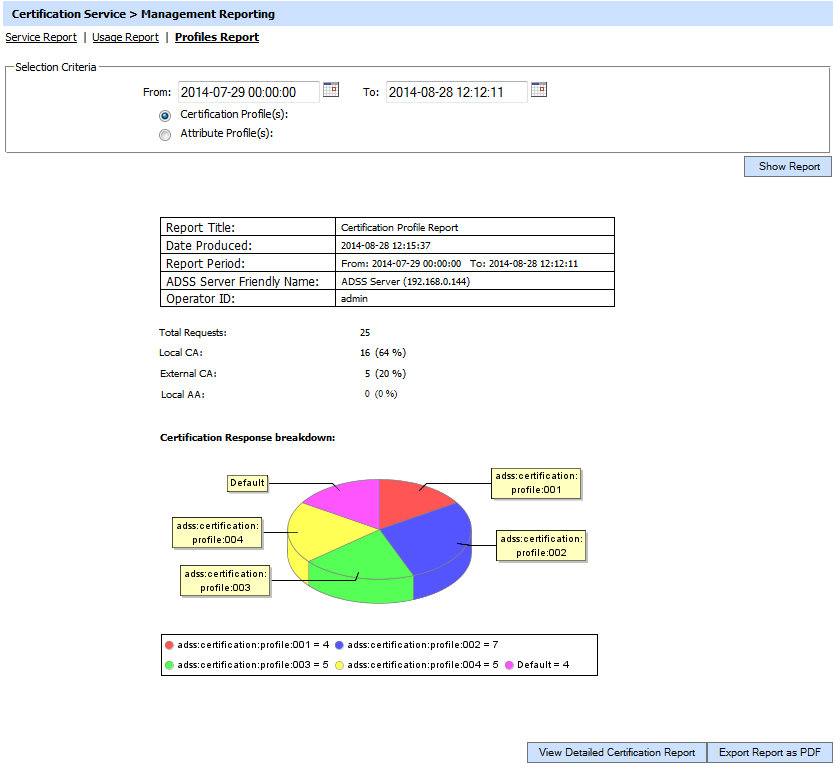The height and width of the screenshot is (772, 836).
Task: Open the Profiles Report tab
Action: [217, 37]
